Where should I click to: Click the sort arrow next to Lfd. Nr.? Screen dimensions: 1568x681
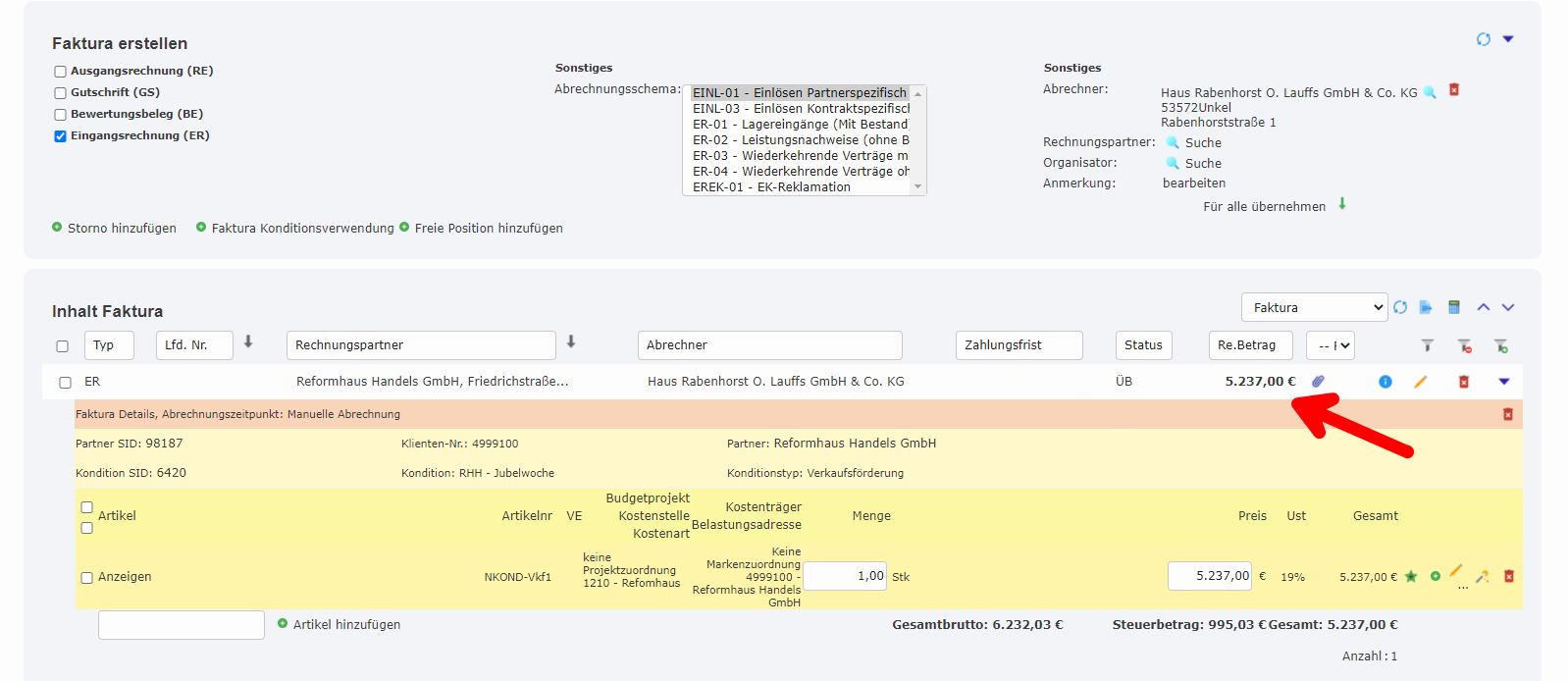[248, 341]
